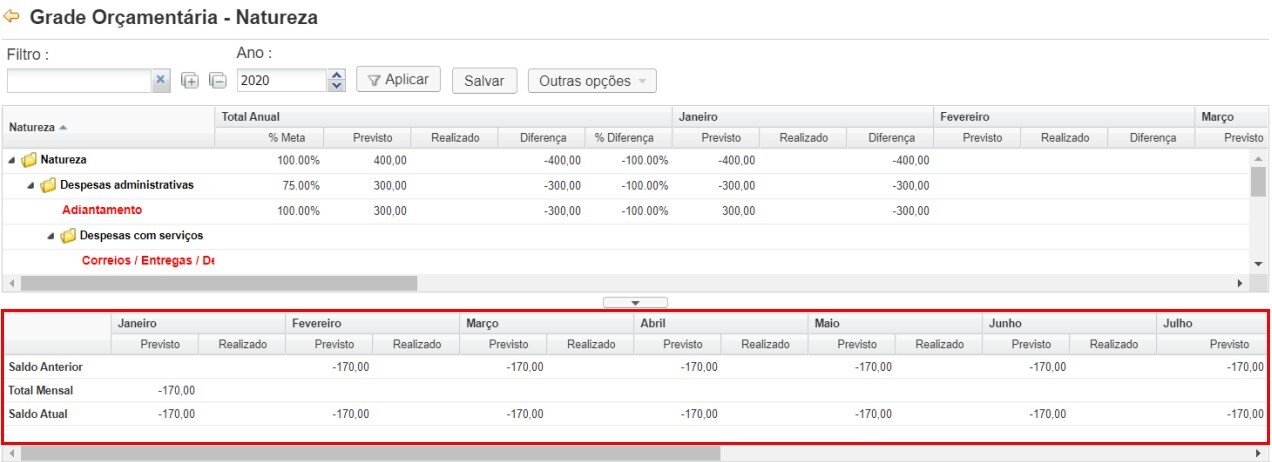The width and height of the screenshot is (1272, 462).
Task: Click the top grid's scroll-right arrow
Action: point(1241,284)
